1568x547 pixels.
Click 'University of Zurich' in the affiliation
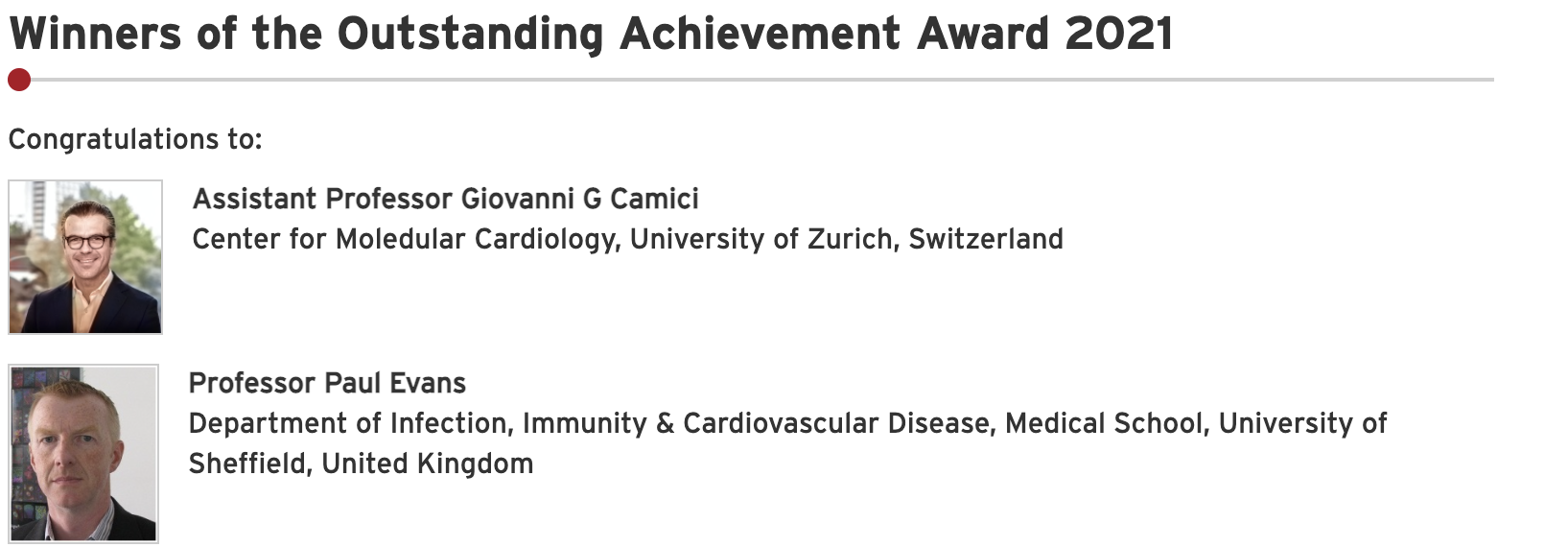point(761,239)
